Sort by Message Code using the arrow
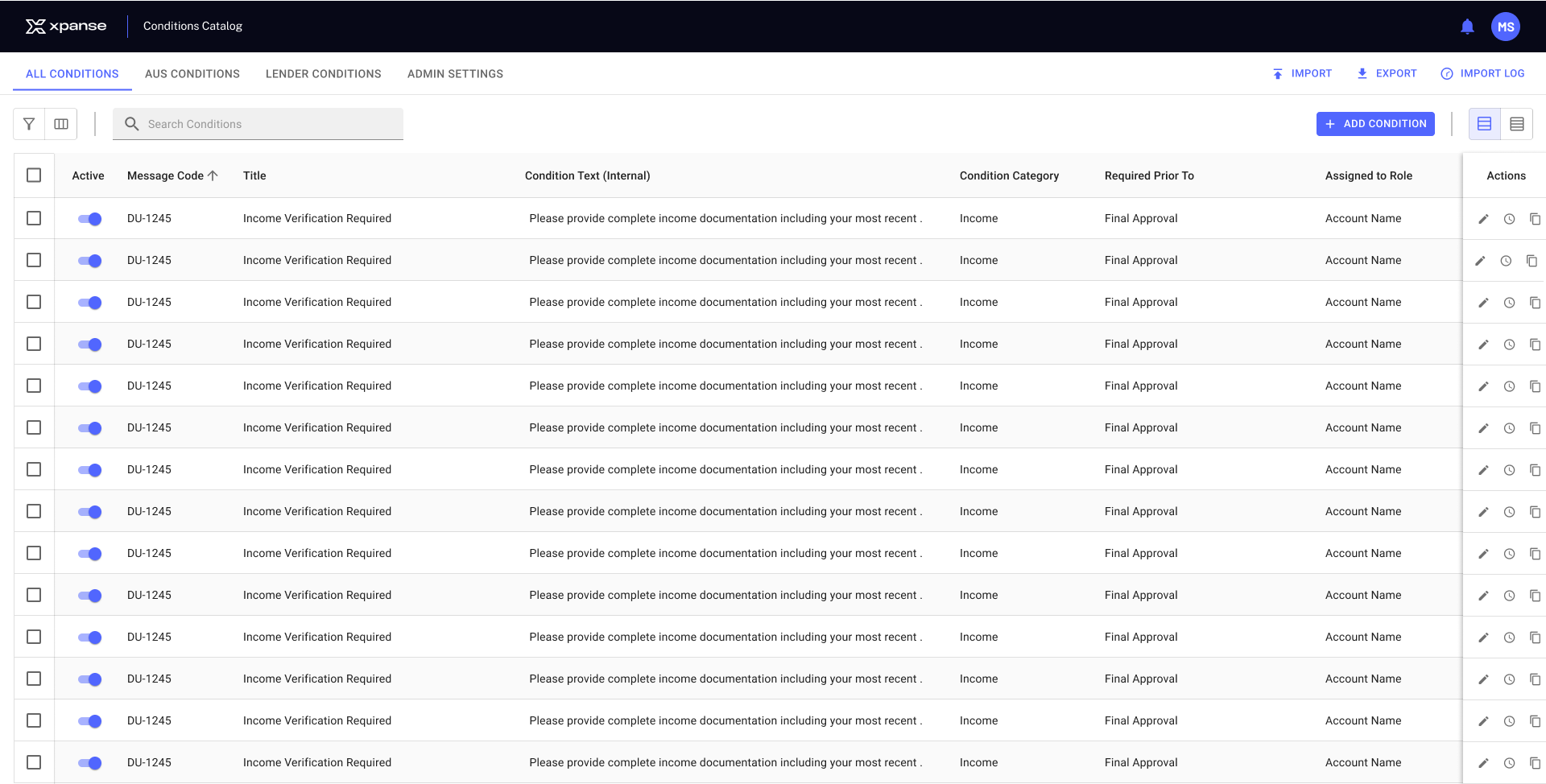1546x784 pixels. coord(213,175)
